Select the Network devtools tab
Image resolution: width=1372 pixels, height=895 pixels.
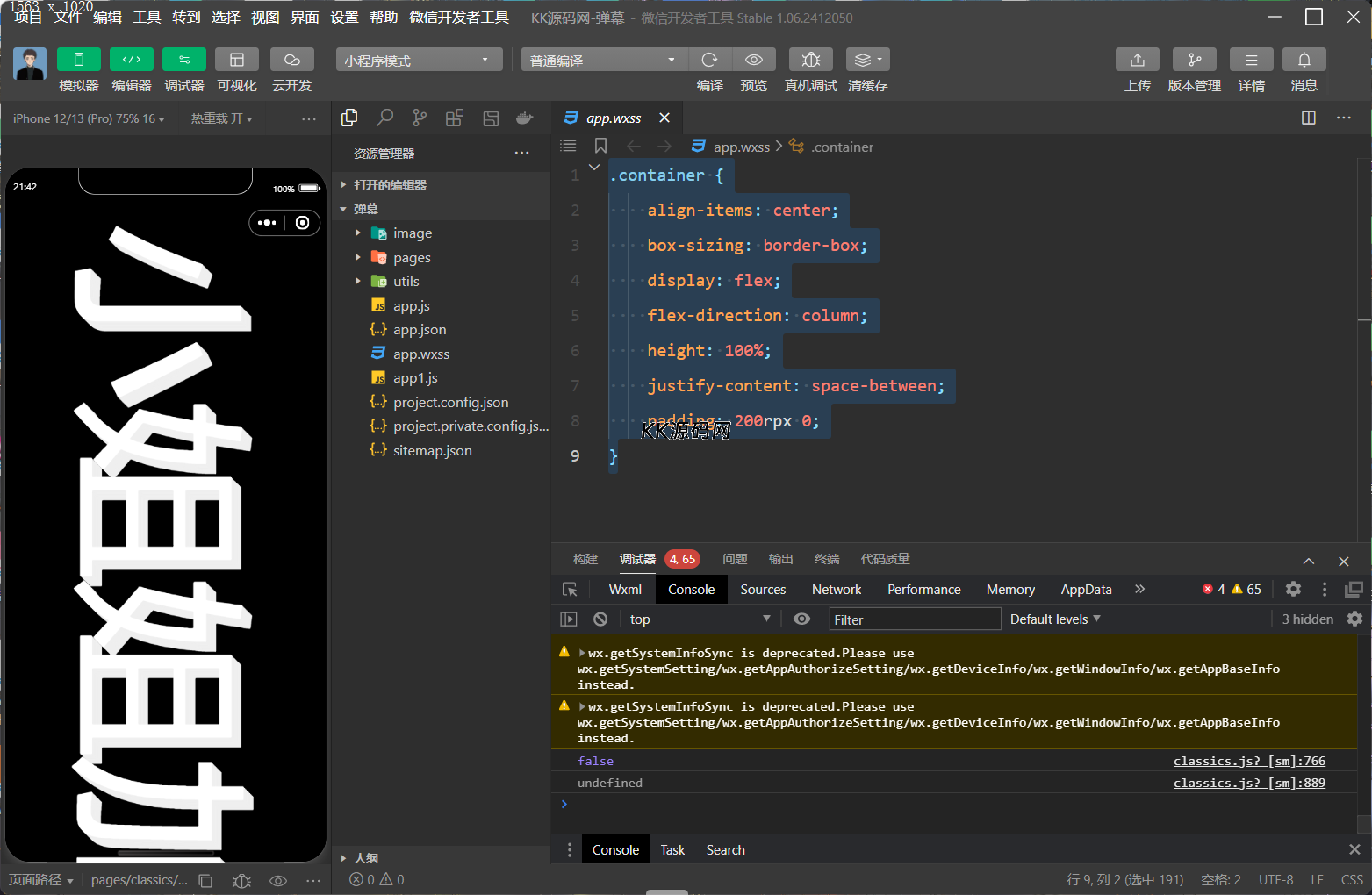pos(837,590)
